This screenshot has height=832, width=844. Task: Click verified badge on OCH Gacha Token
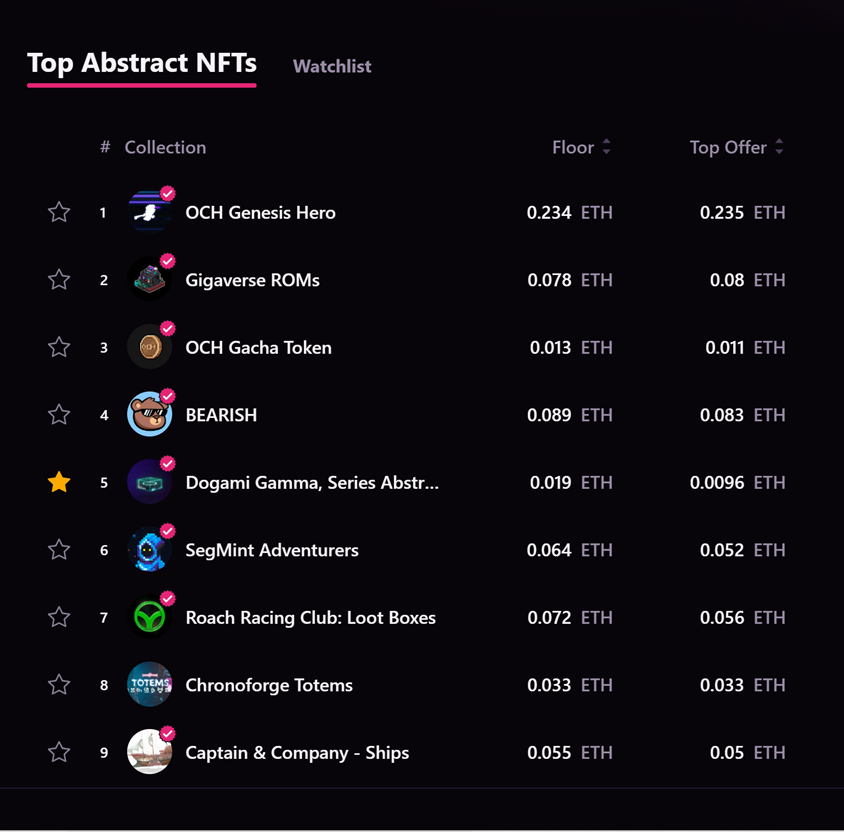click(168, 328)
